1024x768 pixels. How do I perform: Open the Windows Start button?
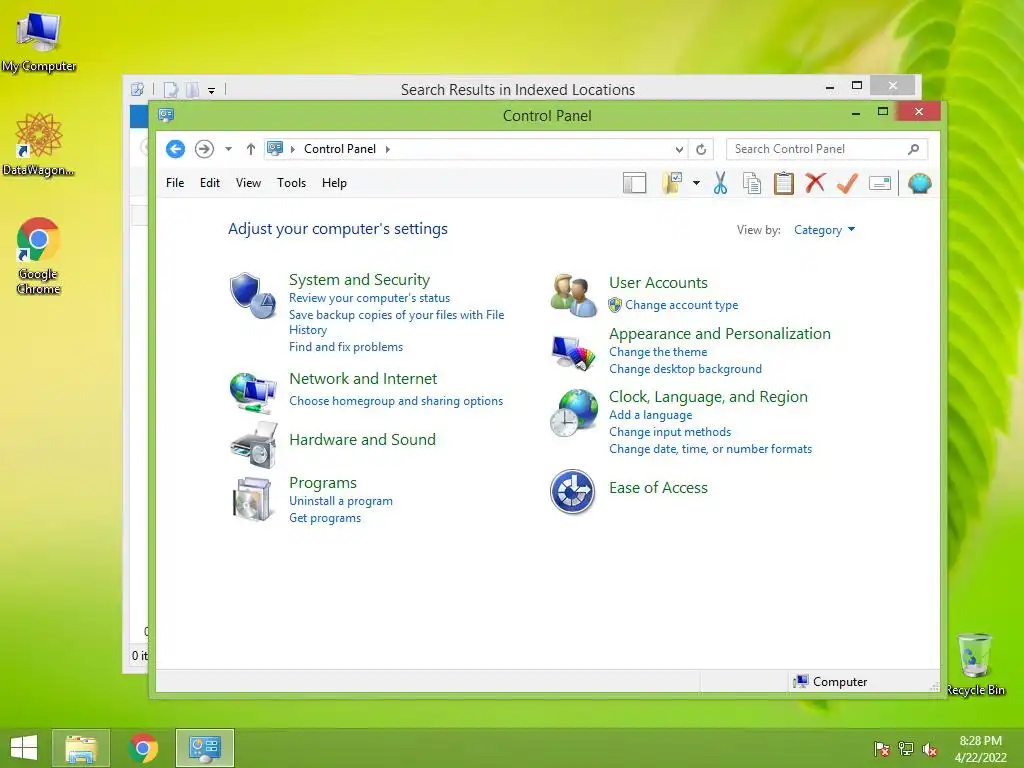(x=24, y=748)
